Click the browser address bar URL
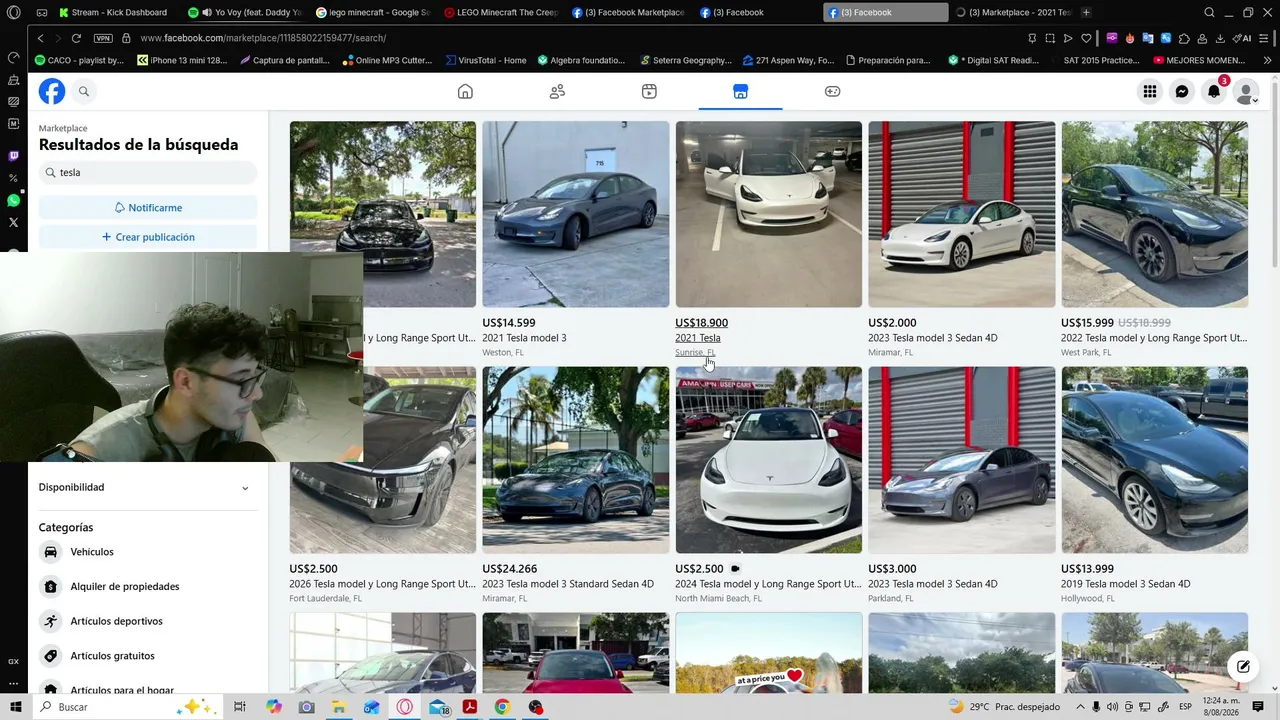Viewport: 1280px width, 720px height. pyautogui.click(x=263, y=38)
